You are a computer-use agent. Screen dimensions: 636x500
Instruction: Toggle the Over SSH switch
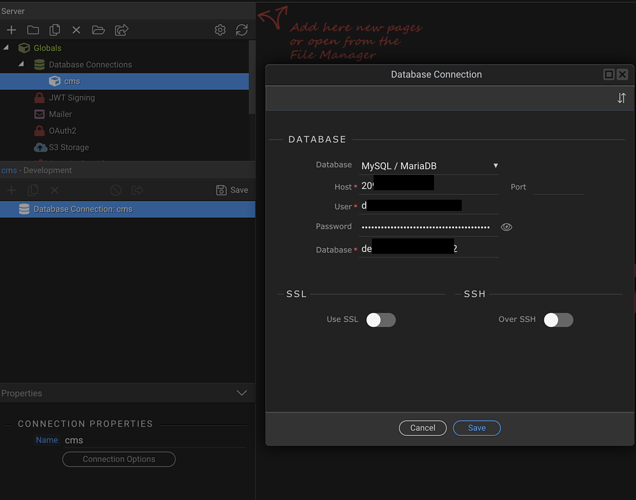tap(559, 320)
